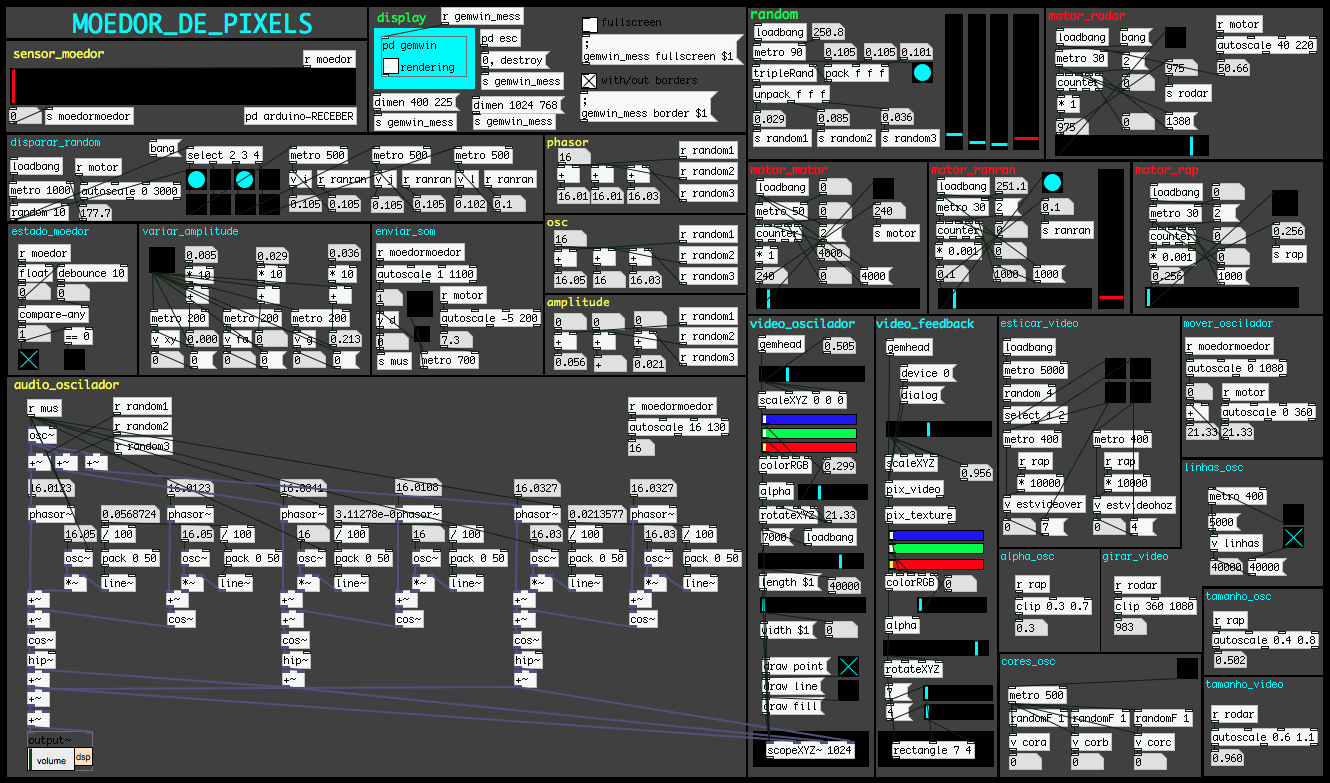The height and width of the screenshot is (783, 1330).
Task: Click black square above 240 in motor_motor
Action: tap(883, 188)
